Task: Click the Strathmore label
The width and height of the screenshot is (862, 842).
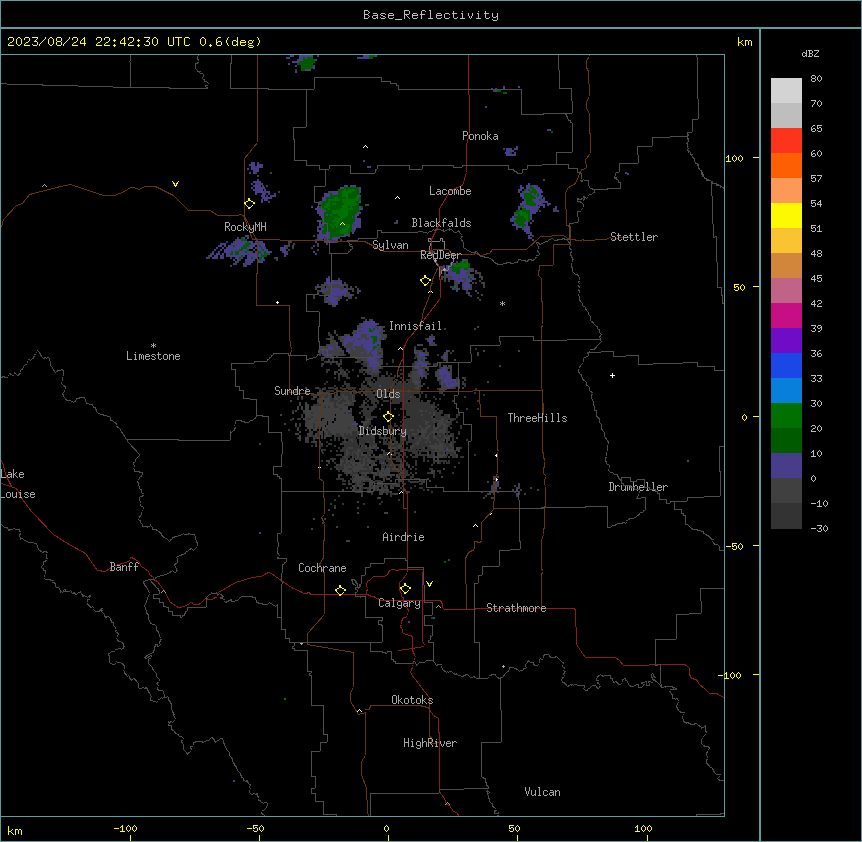Action: [x=516, y=608]
